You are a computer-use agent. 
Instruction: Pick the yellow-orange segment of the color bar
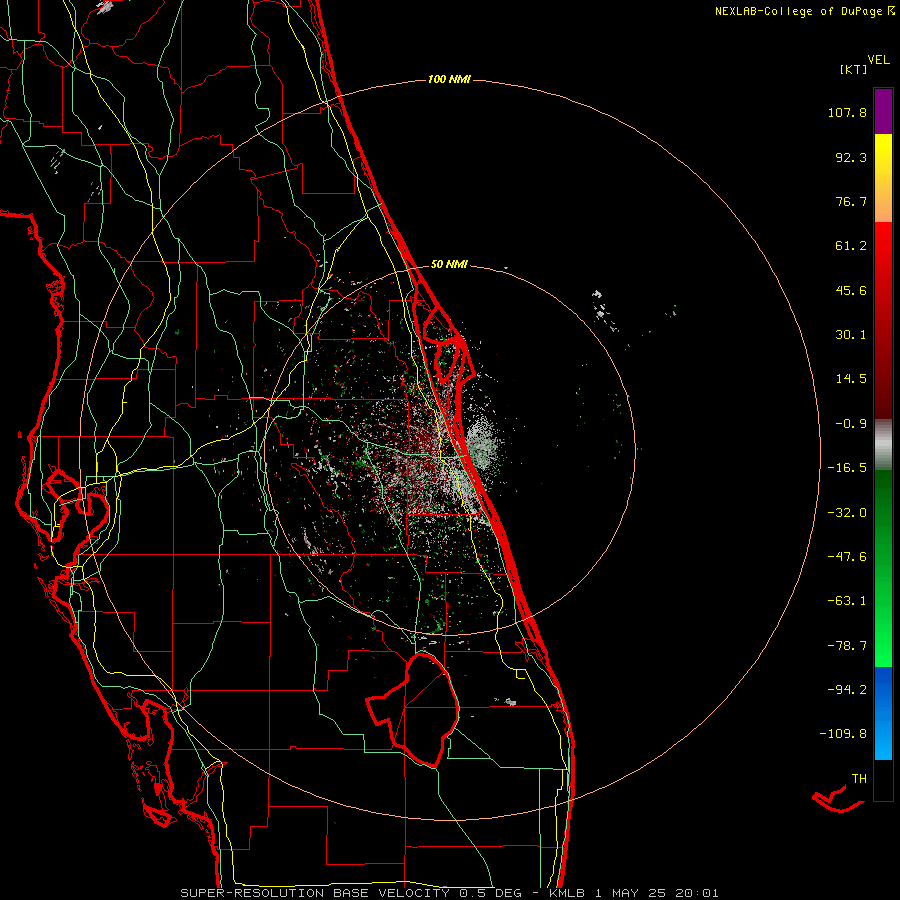(883, 178)
